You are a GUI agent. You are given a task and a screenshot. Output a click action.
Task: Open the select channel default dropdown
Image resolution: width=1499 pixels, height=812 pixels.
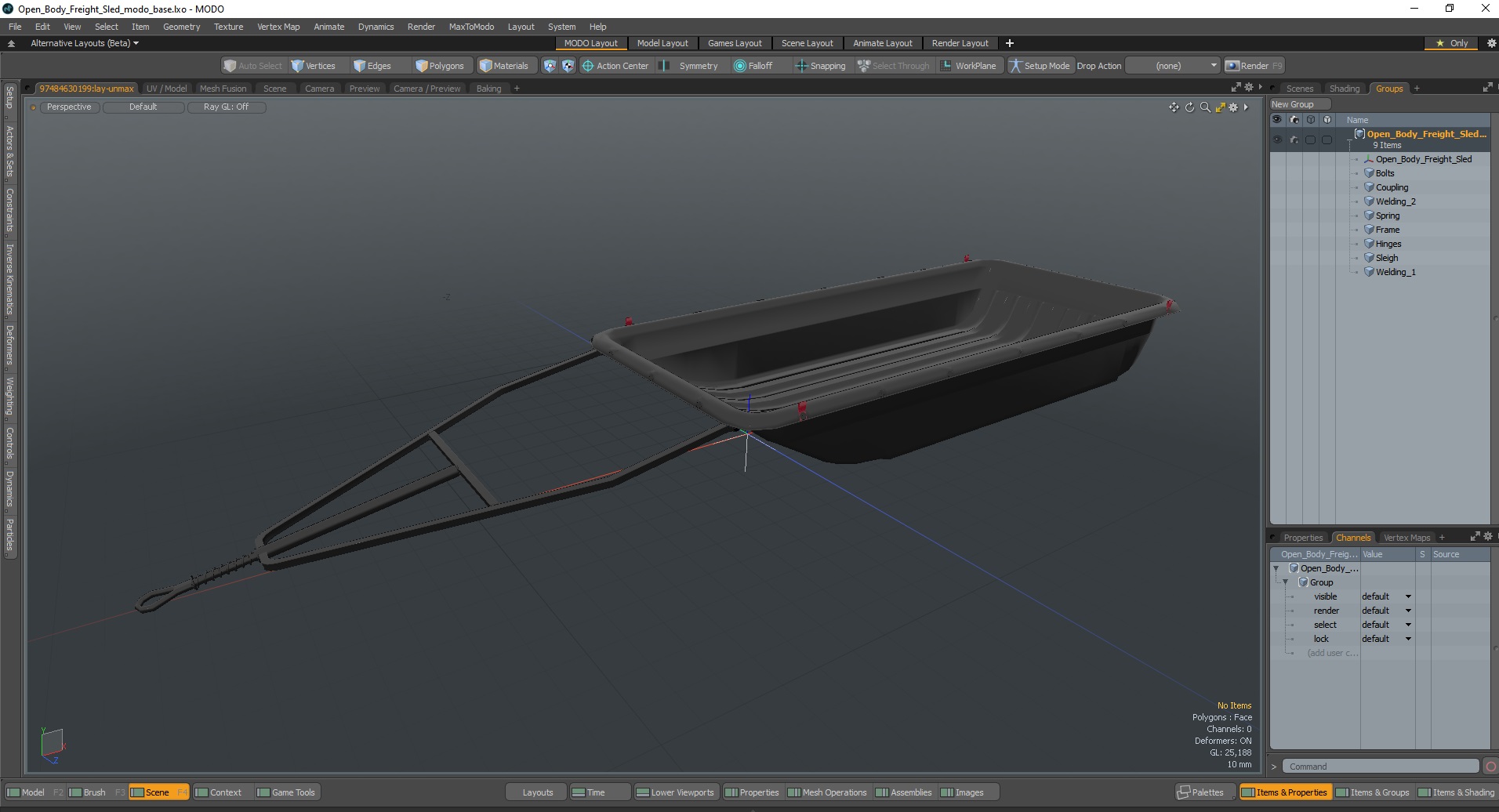coord(1386,625)
